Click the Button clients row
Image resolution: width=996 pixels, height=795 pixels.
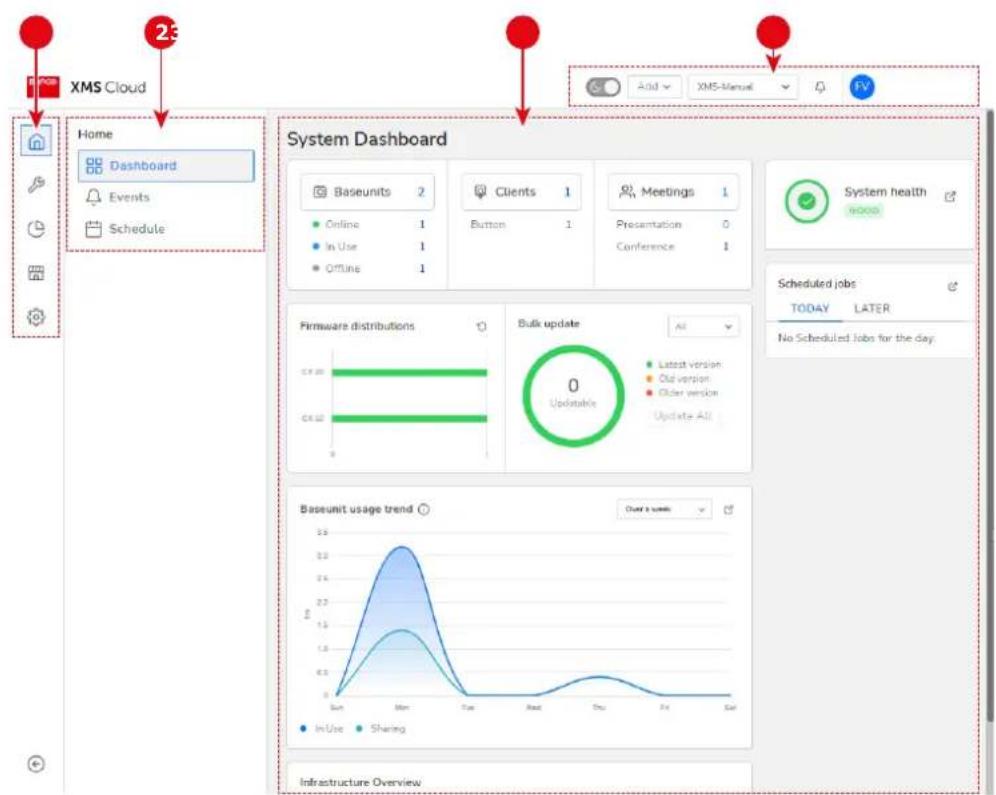pos(521,225)
